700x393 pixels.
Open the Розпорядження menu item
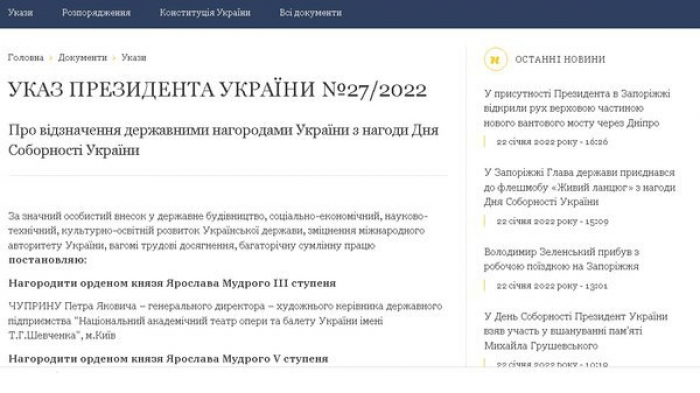click(96, 13)
